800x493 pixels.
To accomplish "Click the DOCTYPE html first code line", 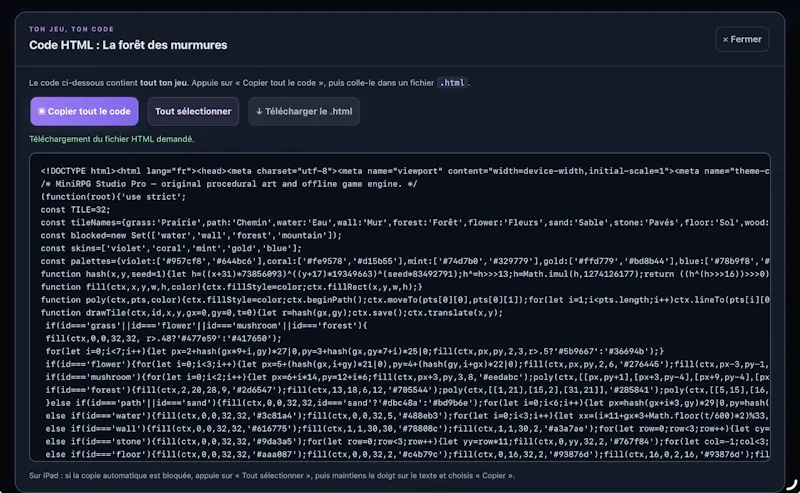I will click(405, 171).
